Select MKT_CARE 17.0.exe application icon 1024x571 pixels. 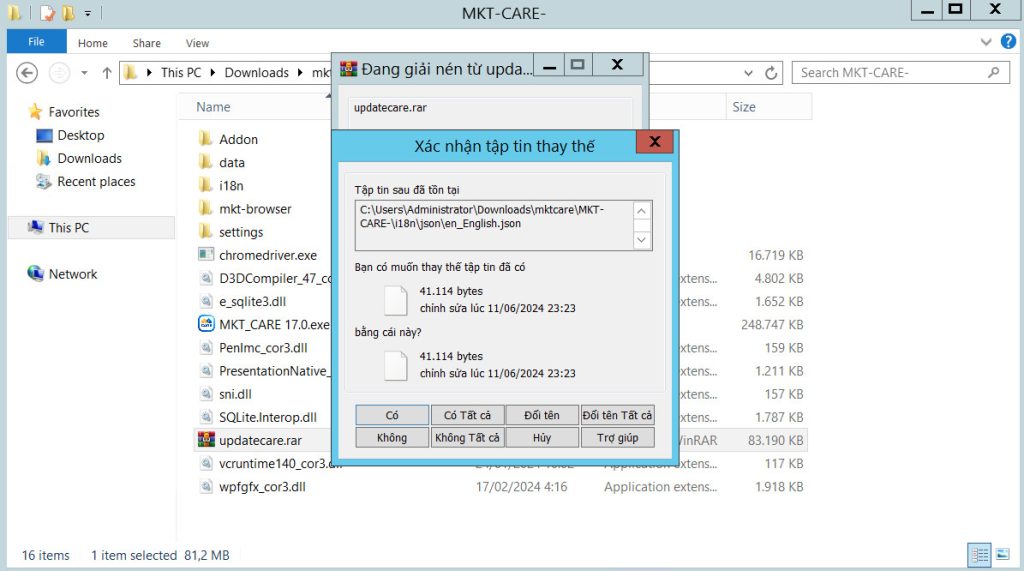coord(206,324)
